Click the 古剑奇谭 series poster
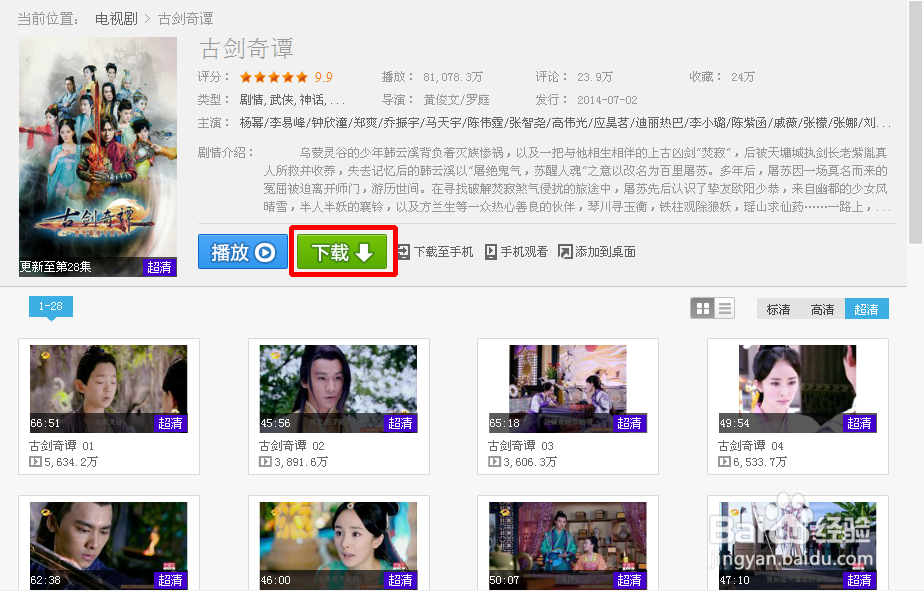 coord(98,157)
